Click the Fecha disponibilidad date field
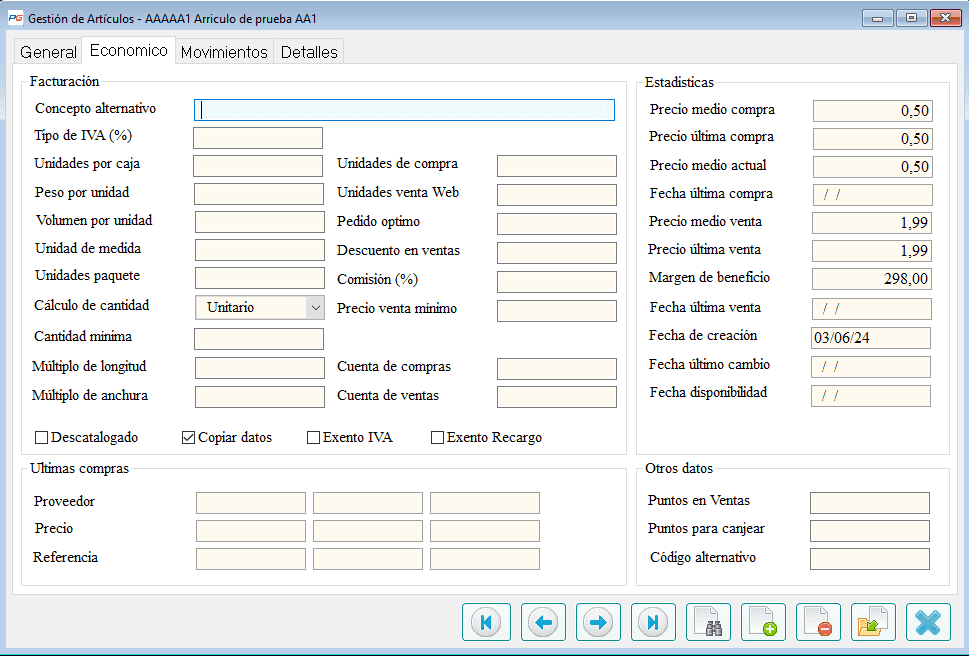The width and height of the screenshot is (969, 656). point(871,396)
